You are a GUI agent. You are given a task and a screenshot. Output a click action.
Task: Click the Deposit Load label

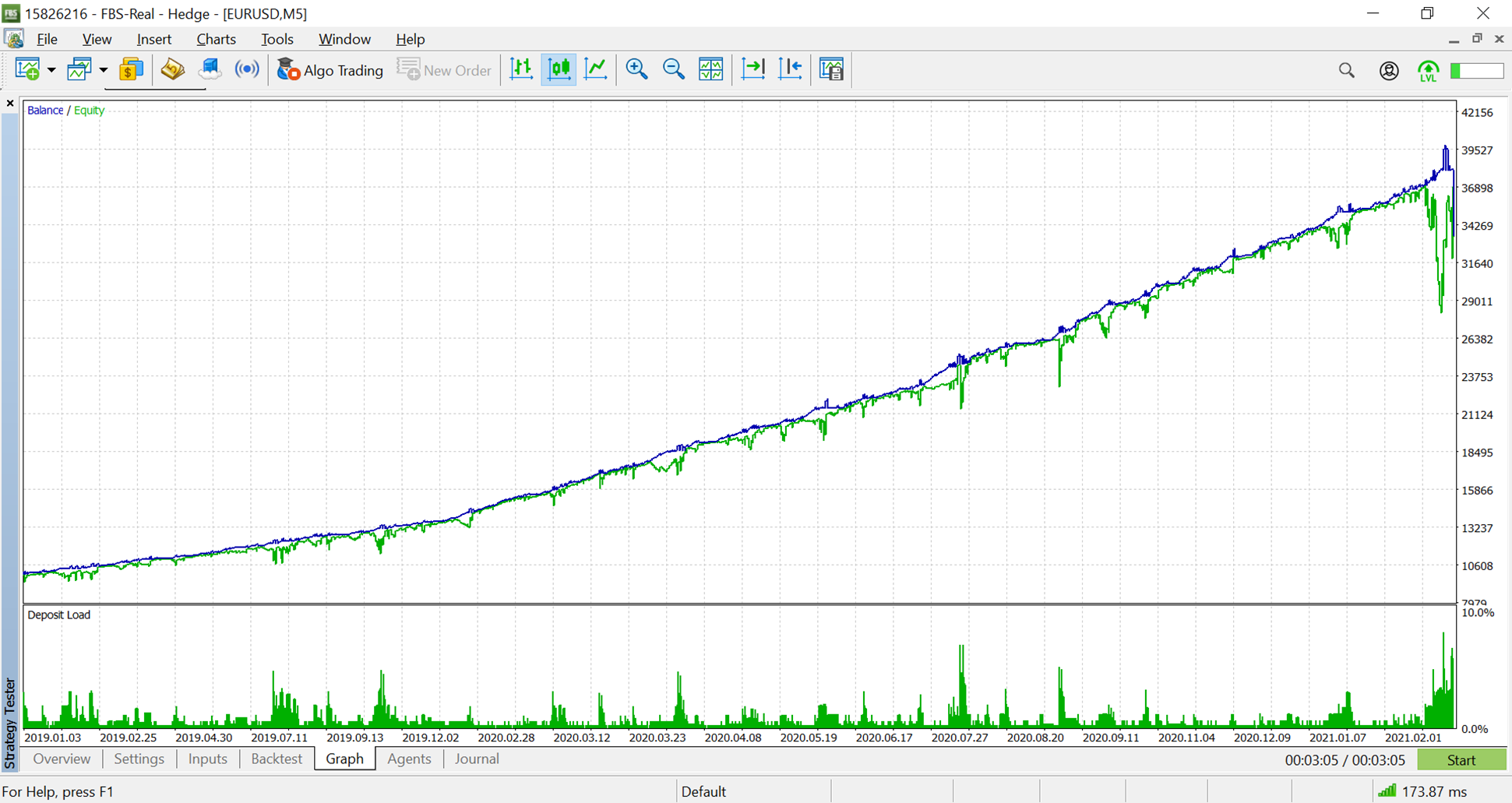[x=59, y=615]
